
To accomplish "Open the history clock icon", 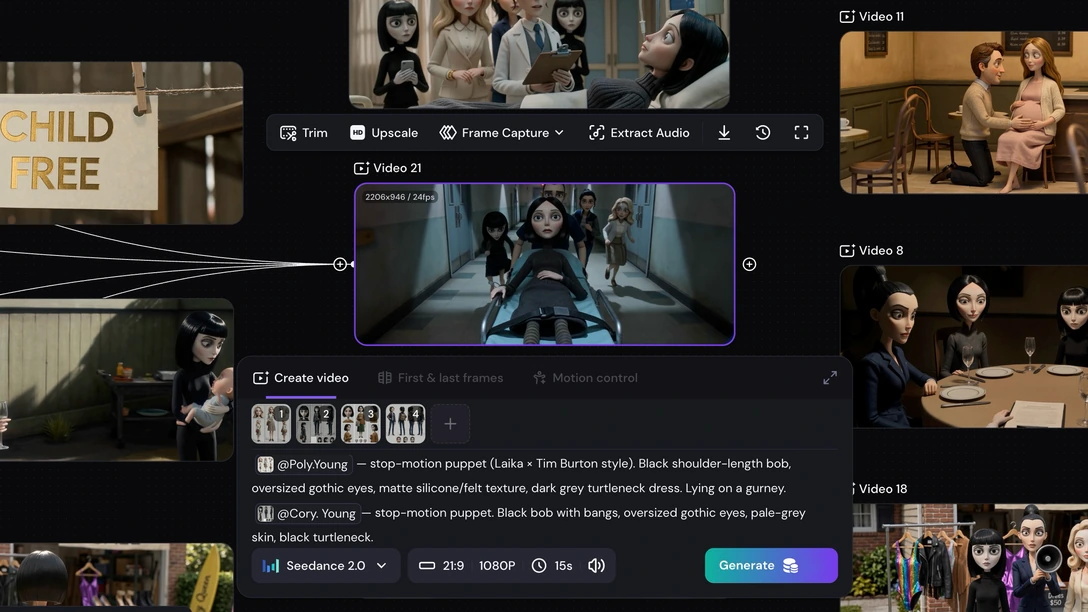I will tap(763, 133).
